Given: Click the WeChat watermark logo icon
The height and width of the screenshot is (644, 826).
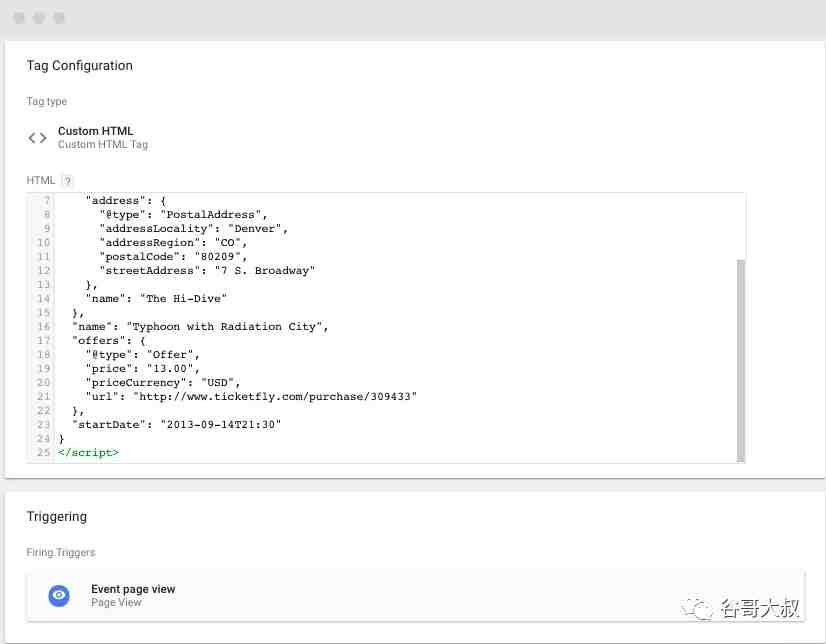Looking at the screenshot, I should click(696, 609).
